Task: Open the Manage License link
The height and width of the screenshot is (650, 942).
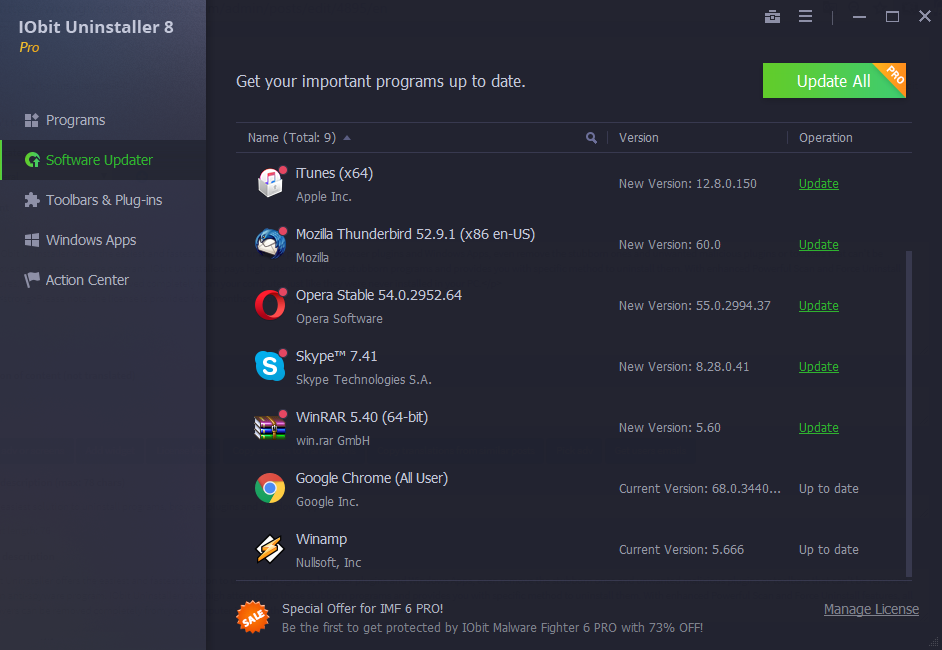Action: (871, 609)
